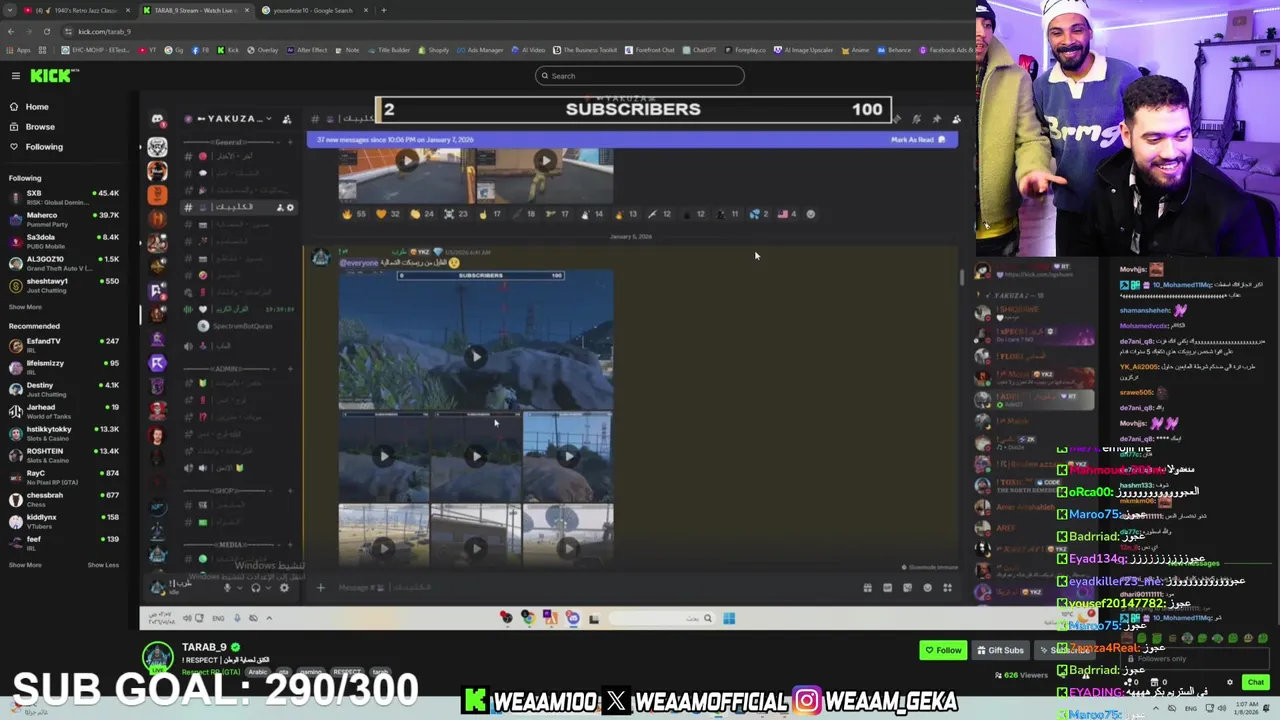Open Following in Kick sidebar
1280x720 pixels.
coord(44,147)
